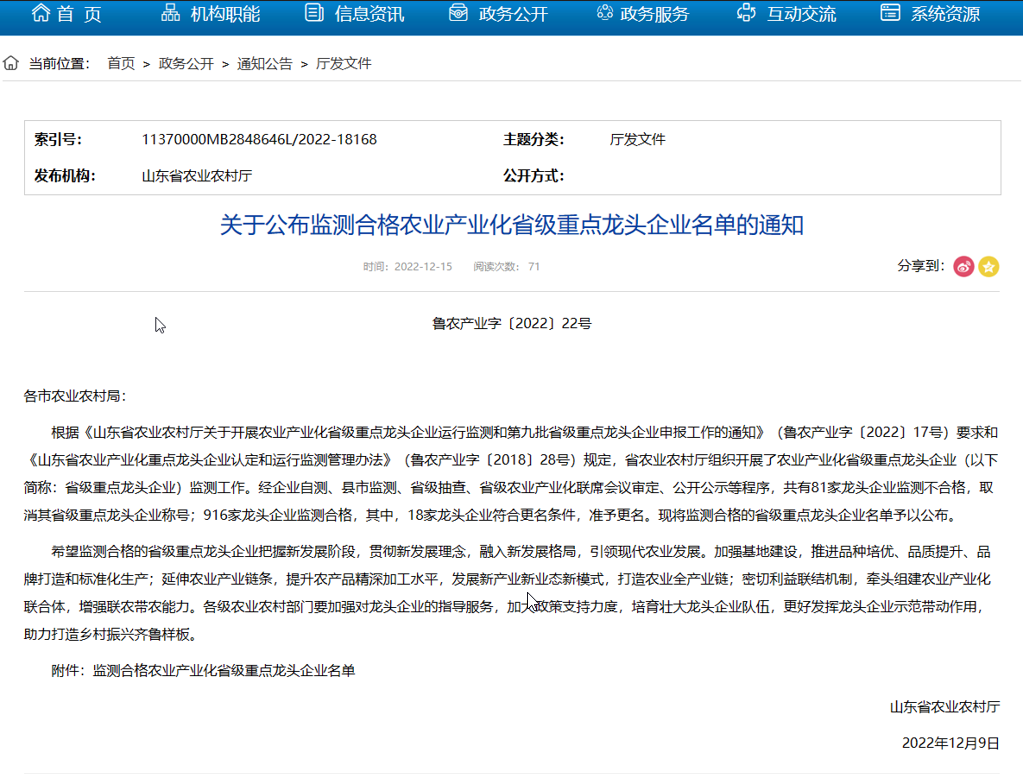Click the article title 关于公布监测合格农业产业化省级重点龙头企业名单的通知
This screenshot has height=774, width=1023.
512,224
